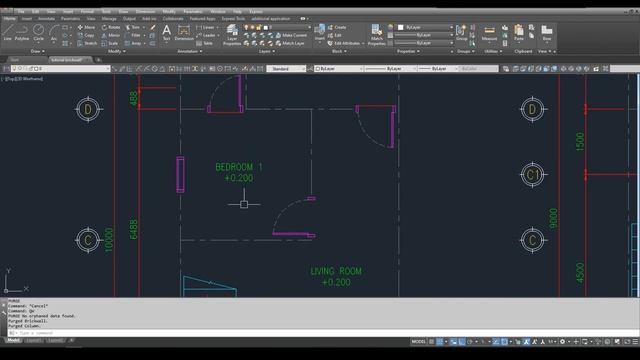Click the BEDROOM 1 label in the drawing

tap(239, 167)
